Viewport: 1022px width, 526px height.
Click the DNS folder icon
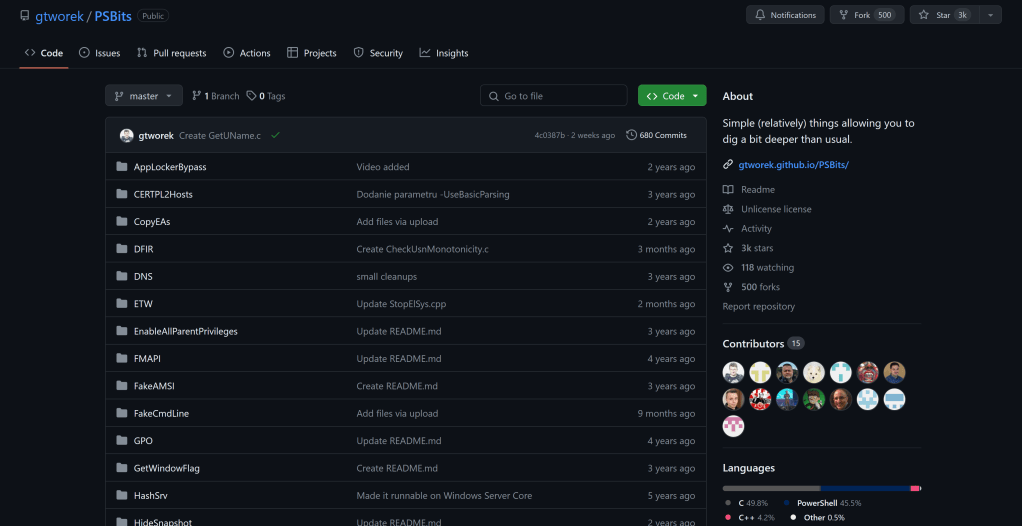pyautogui.click(x=121, y=276)
